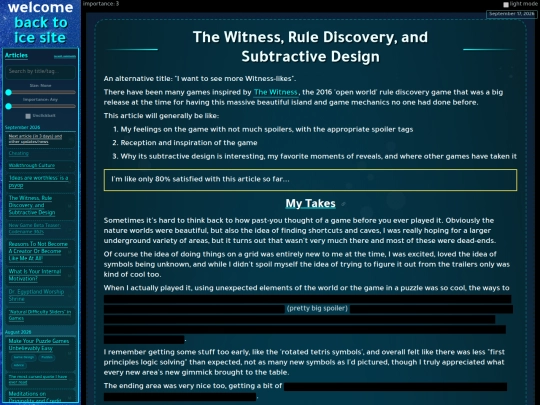Open the Cheating article
Screen dimensions: 540x405
click(19, 153)
